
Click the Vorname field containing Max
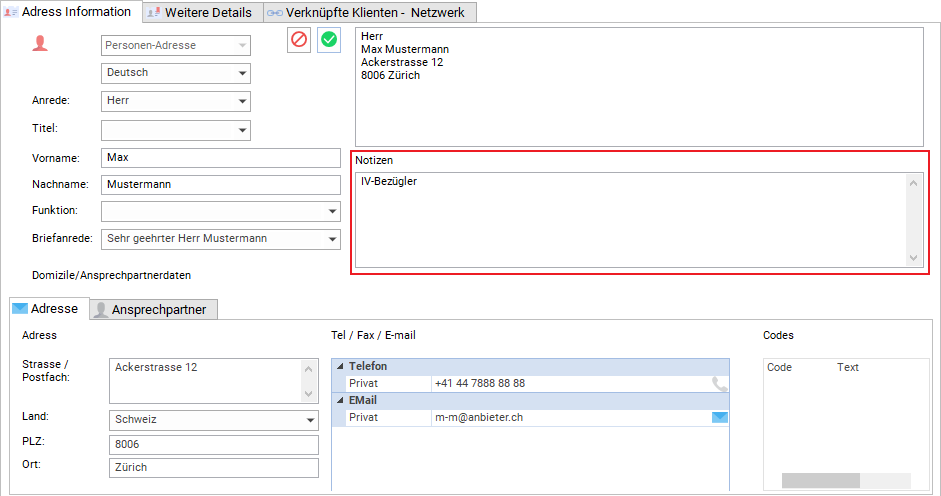pos(221,158)
